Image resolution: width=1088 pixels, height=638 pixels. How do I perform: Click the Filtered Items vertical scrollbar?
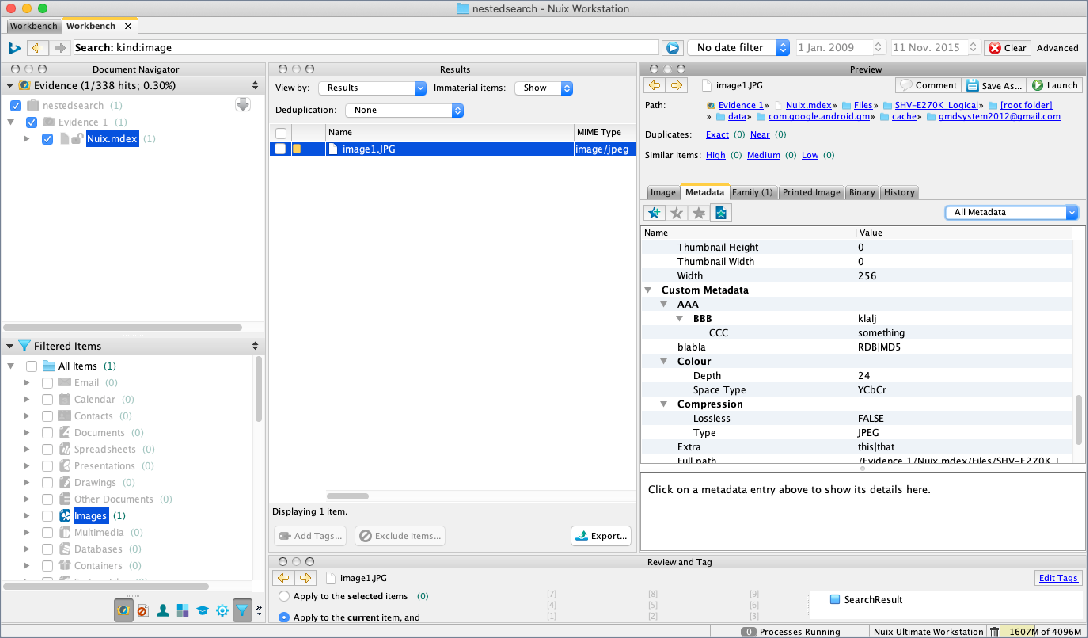[260, 389]
